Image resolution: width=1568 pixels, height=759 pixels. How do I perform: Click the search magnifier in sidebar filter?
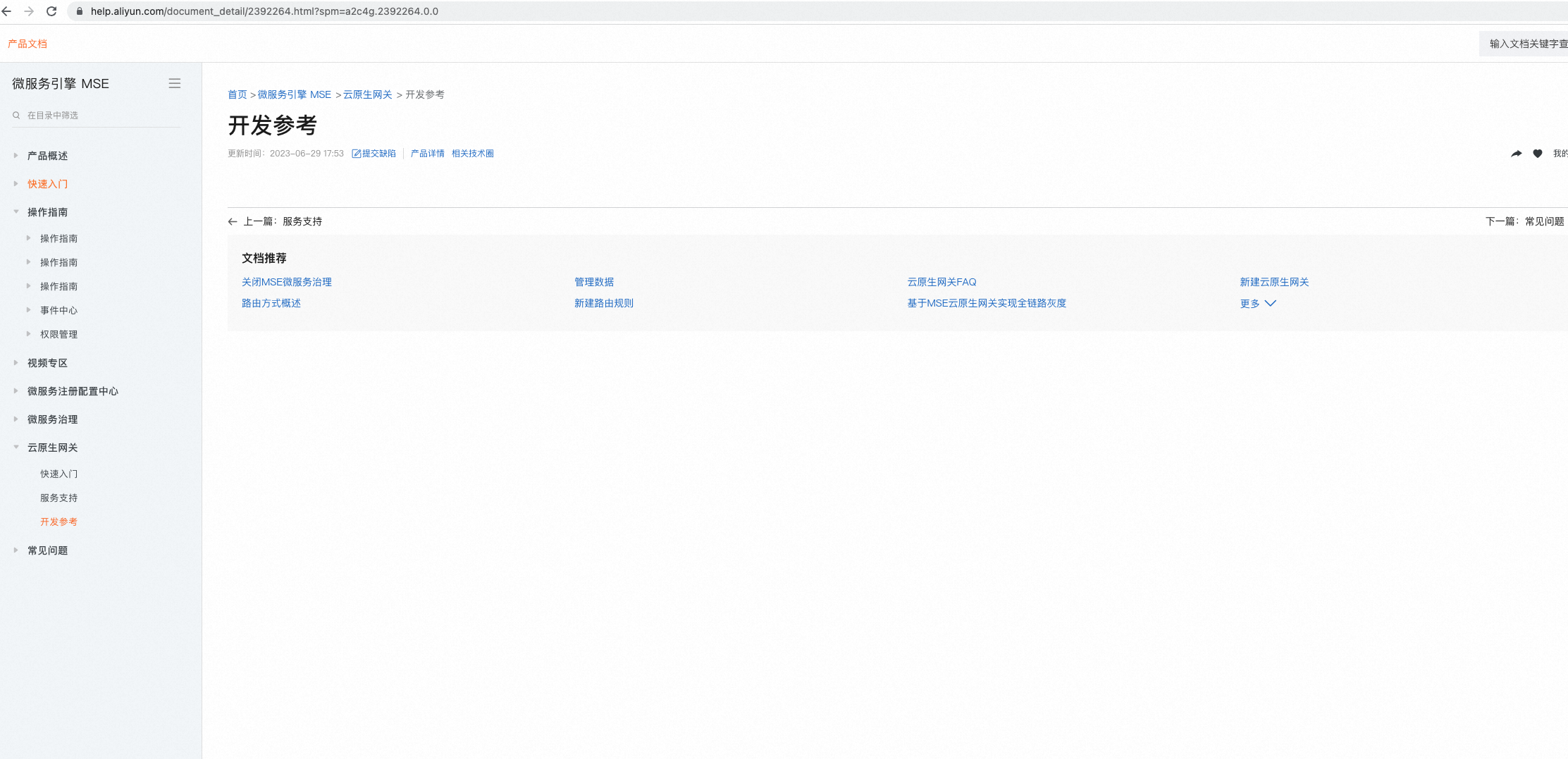[x=16, y=115]
